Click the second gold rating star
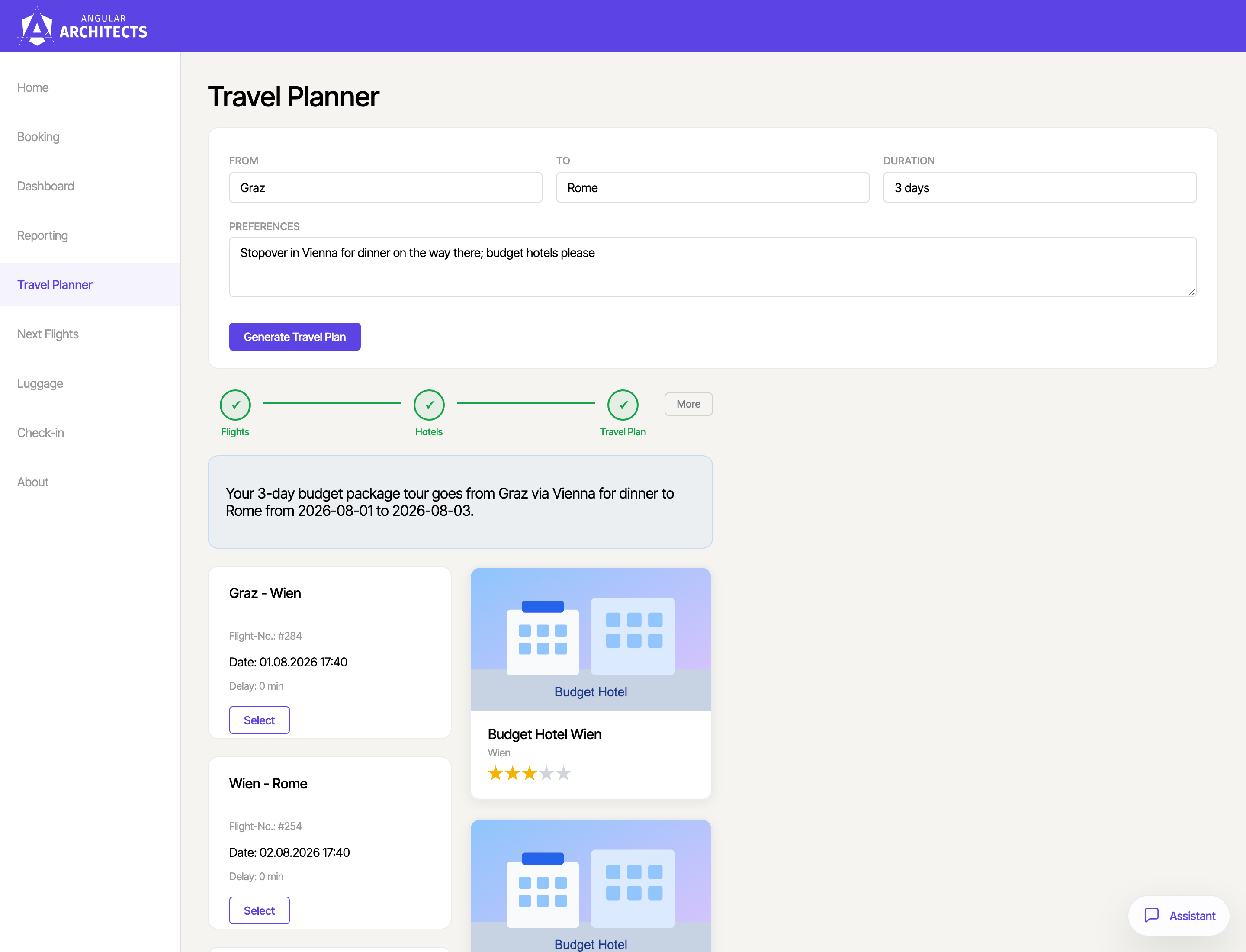 [x=512, y=773]
